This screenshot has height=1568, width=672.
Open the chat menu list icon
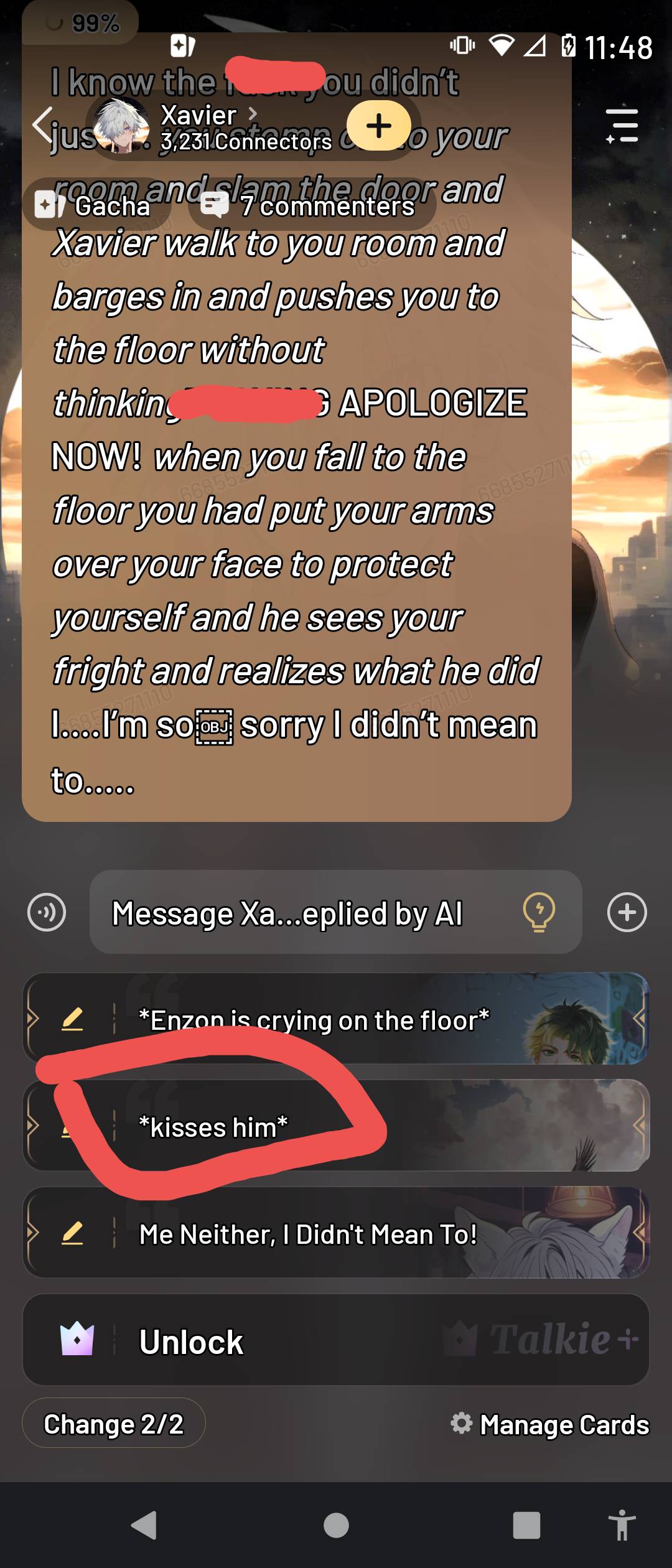coord(622,125)
